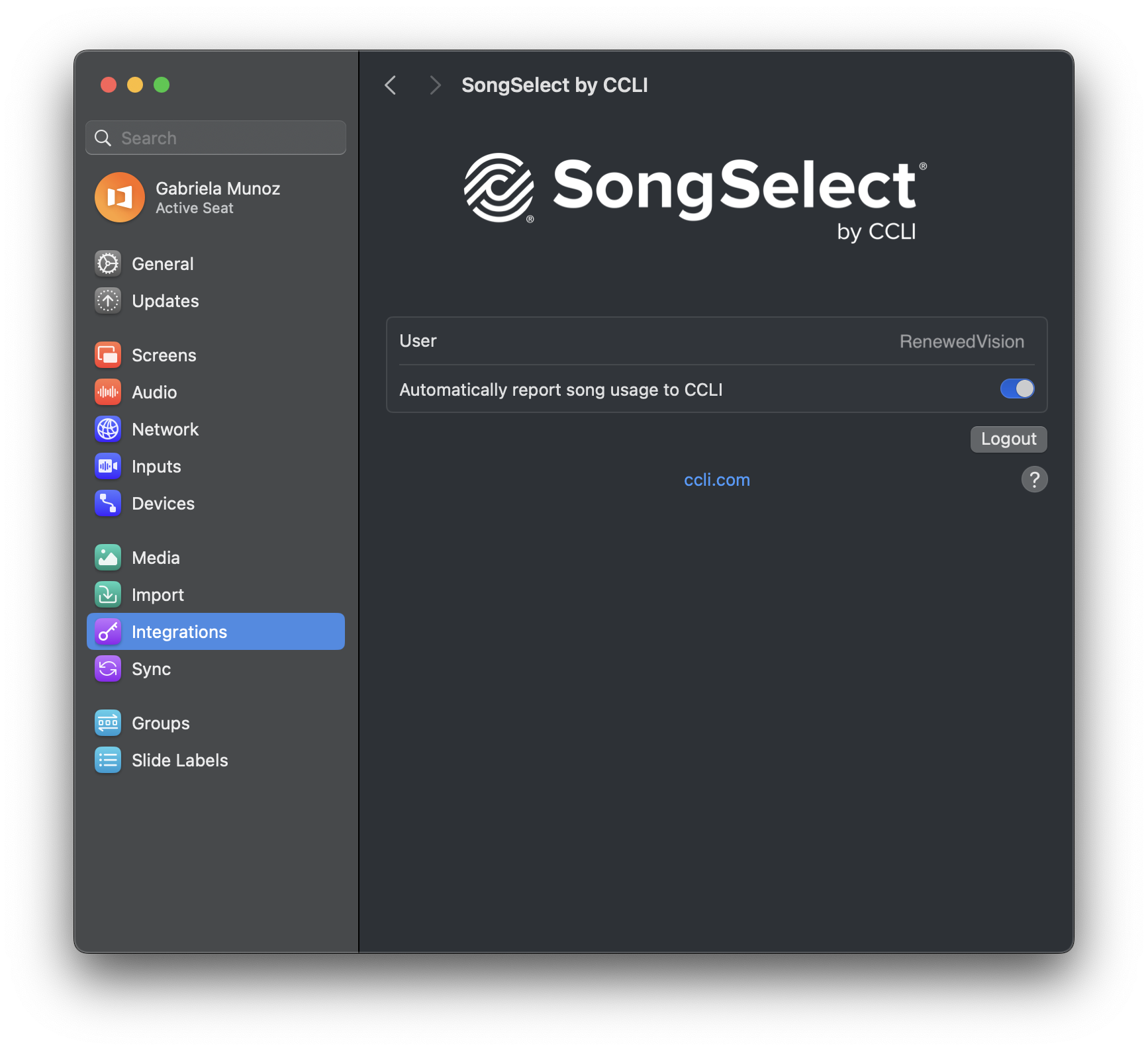Open the Screens settings pane
Screen dimensions: 1148x1051
point(216,355)
